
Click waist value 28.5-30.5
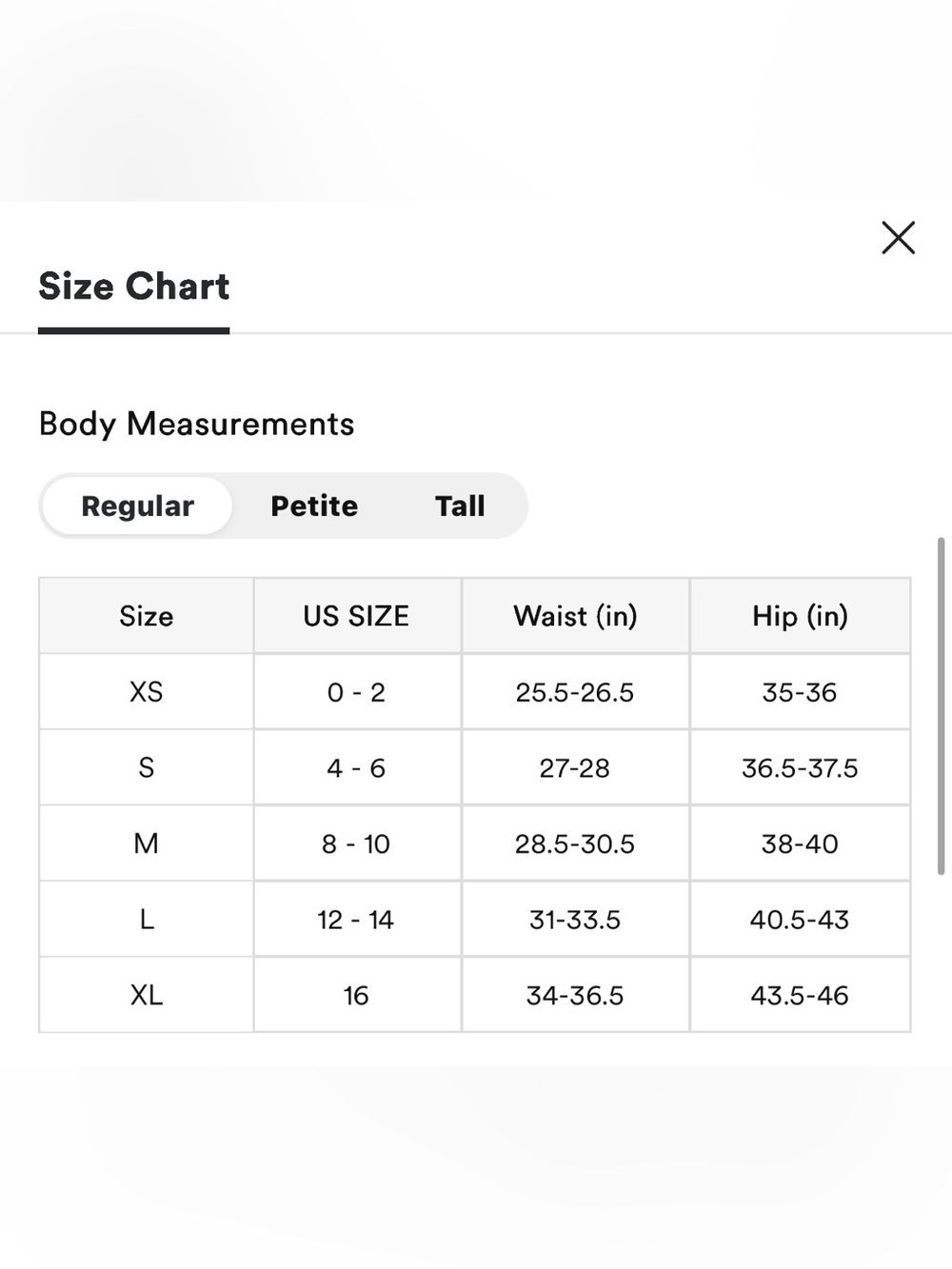pos(575,843)
